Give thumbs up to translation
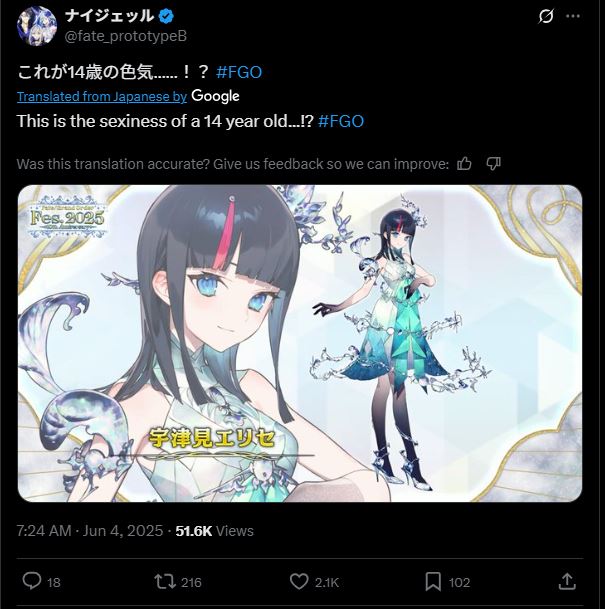 coord(464,164)
